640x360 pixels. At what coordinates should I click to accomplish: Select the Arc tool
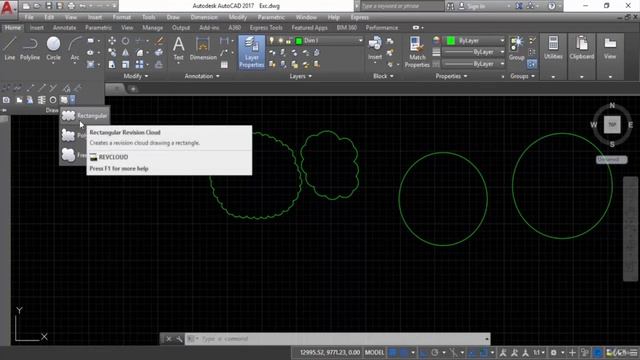coord(75,49)
